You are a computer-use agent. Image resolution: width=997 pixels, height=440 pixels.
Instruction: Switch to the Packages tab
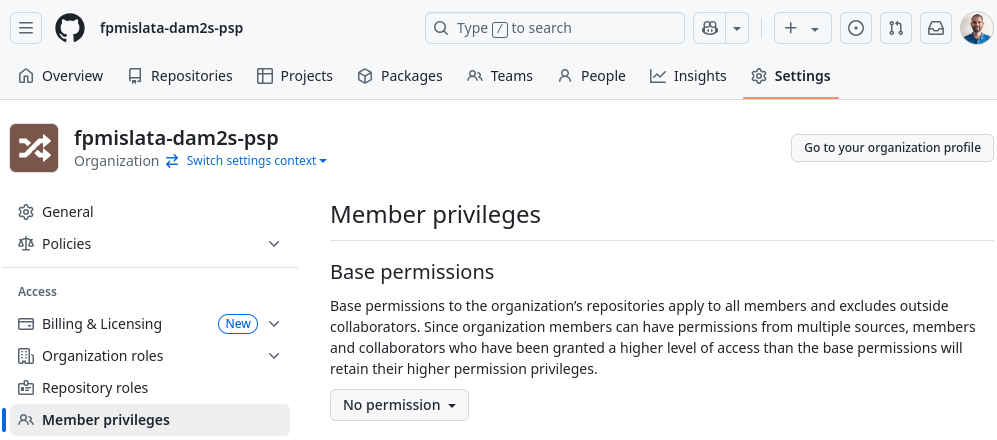click(399, 76)
